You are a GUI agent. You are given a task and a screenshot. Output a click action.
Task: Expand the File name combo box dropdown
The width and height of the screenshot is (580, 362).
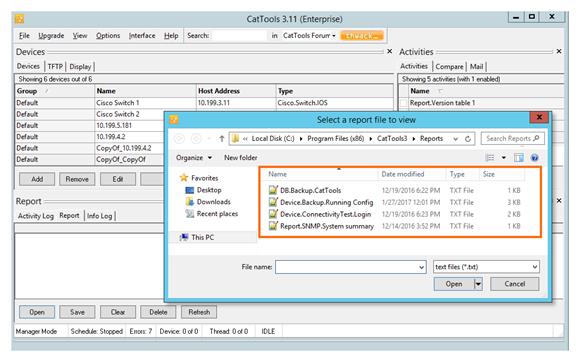pyautogui.click(x=421, y=267)
